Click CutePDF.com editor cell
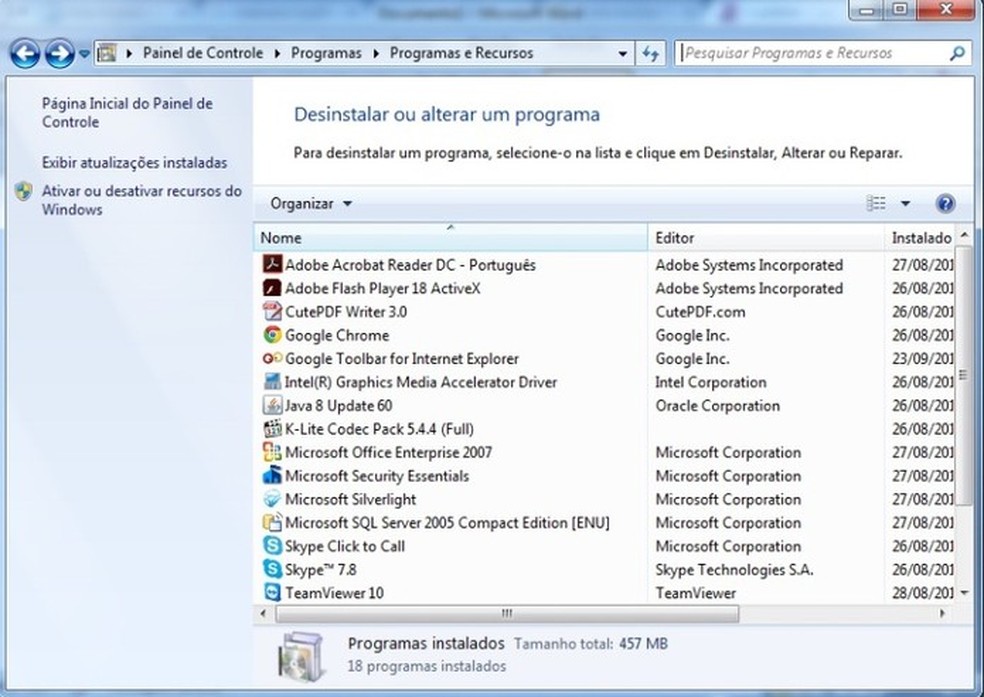This screenshot has width=984, height=697. click(700, 312)
